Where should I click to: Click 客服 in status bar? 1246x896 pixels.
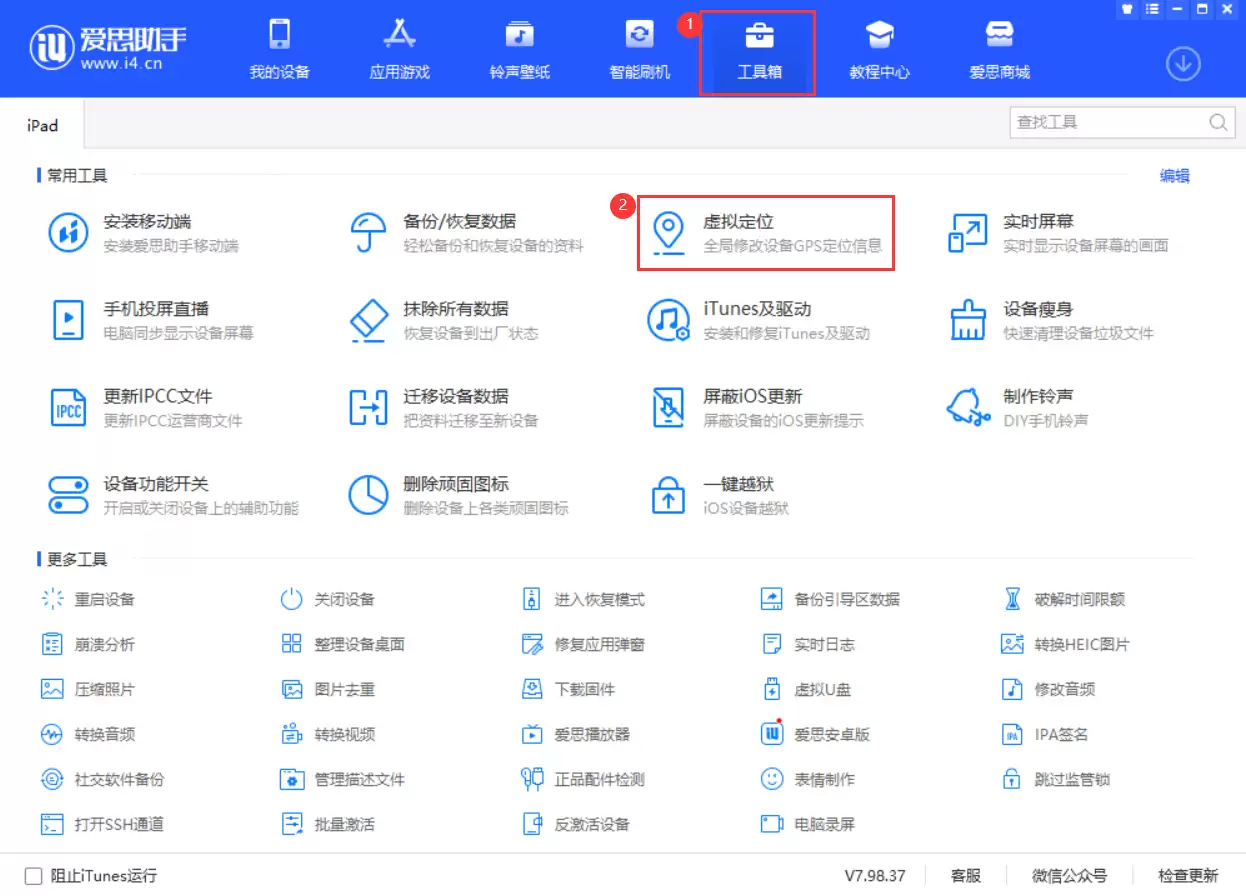(x=966, y=876)
